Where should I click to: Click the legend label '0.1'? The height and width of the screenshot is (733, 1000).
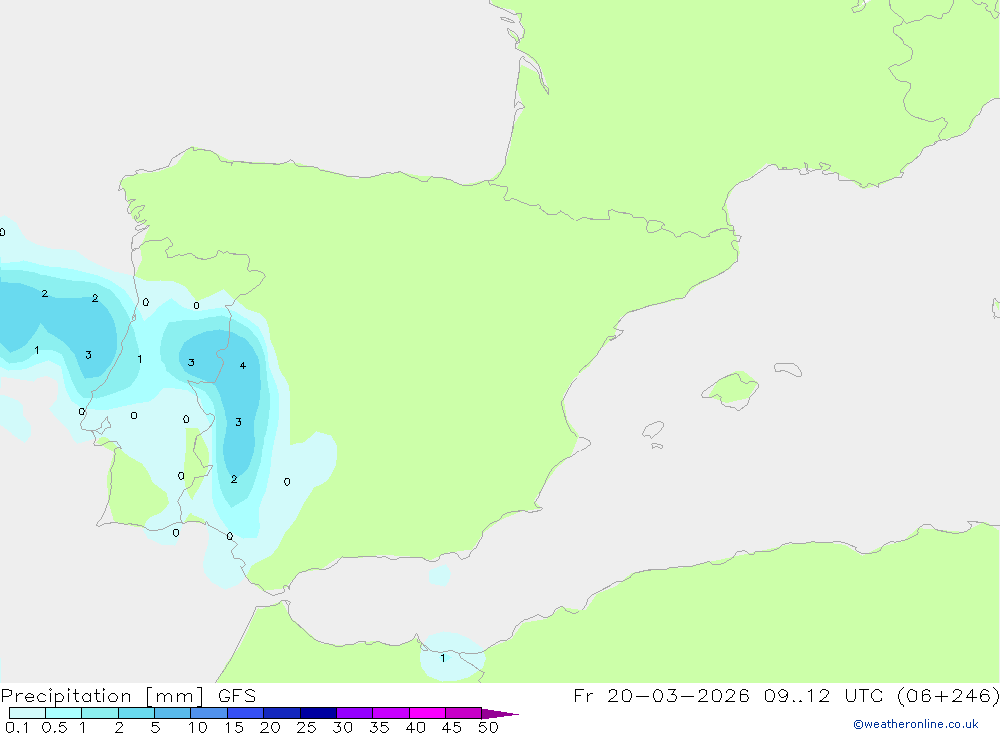[17, 727]
